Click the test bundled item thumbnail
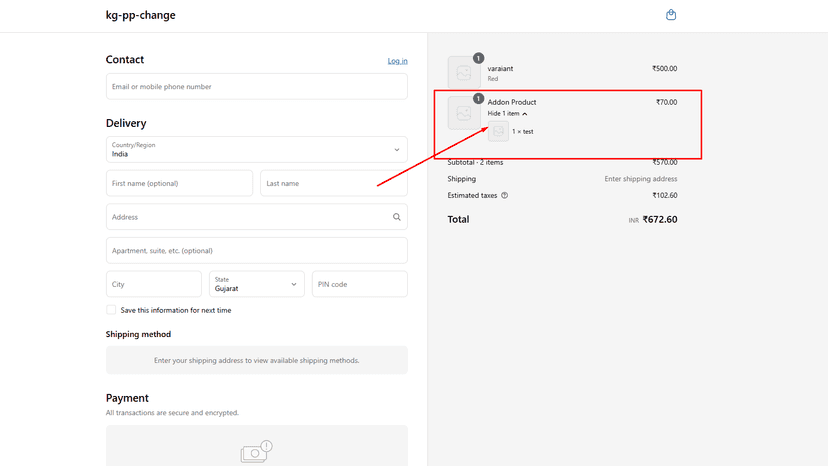 [x=498, y=131]
